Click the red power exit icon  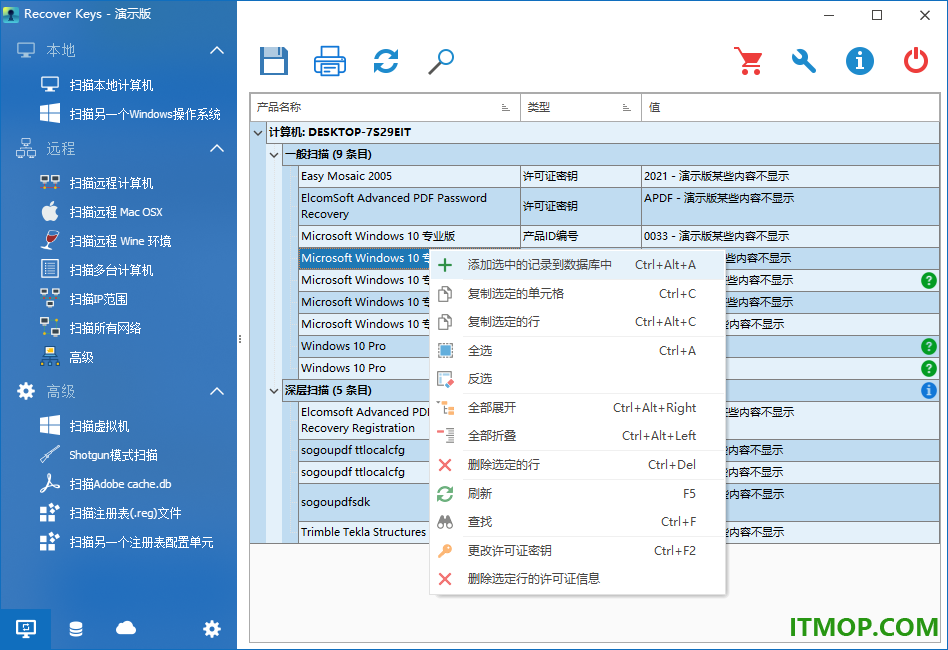[915, 60]
